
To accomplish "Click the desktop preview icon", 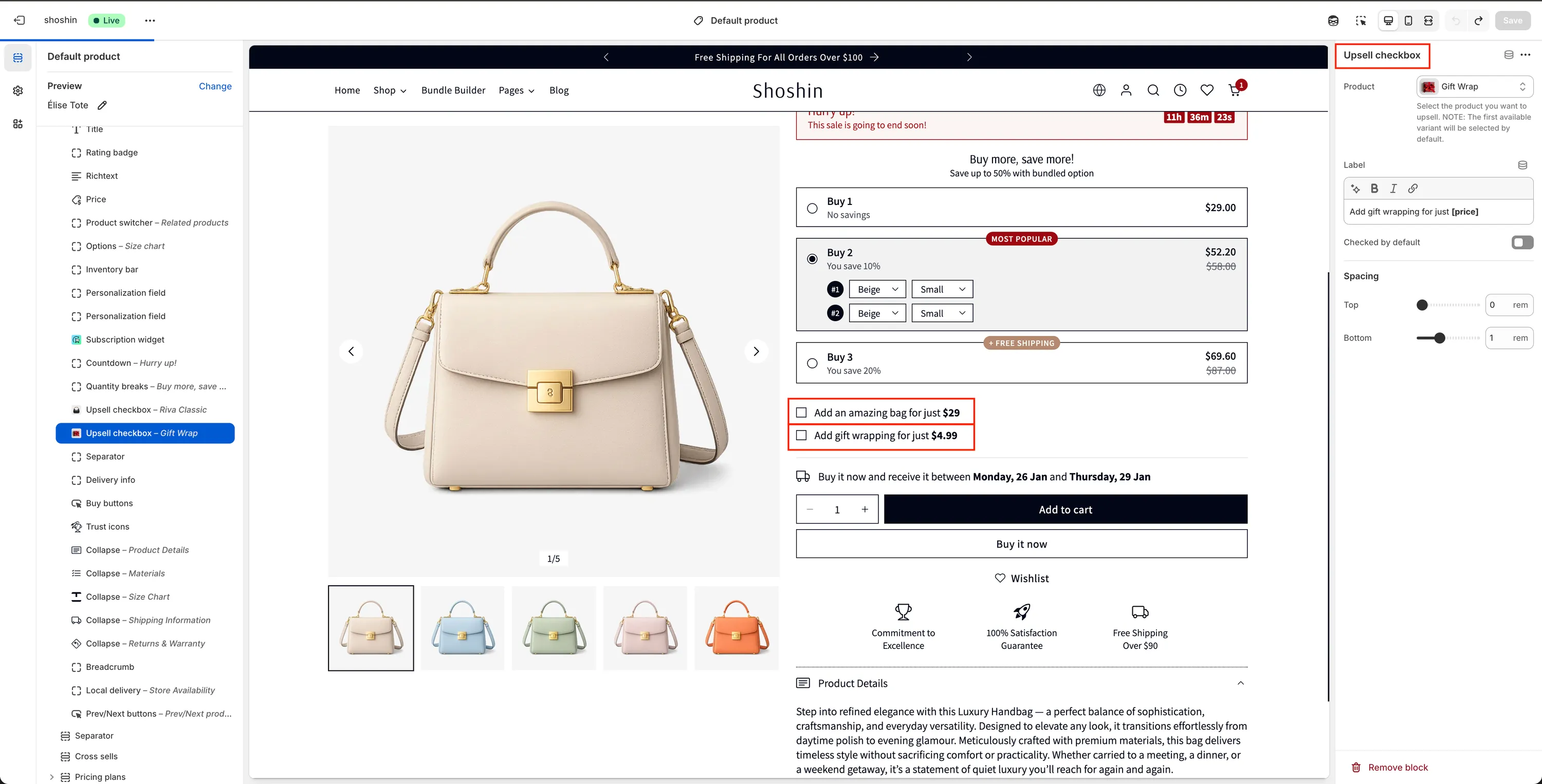I will click(1388, 21).
